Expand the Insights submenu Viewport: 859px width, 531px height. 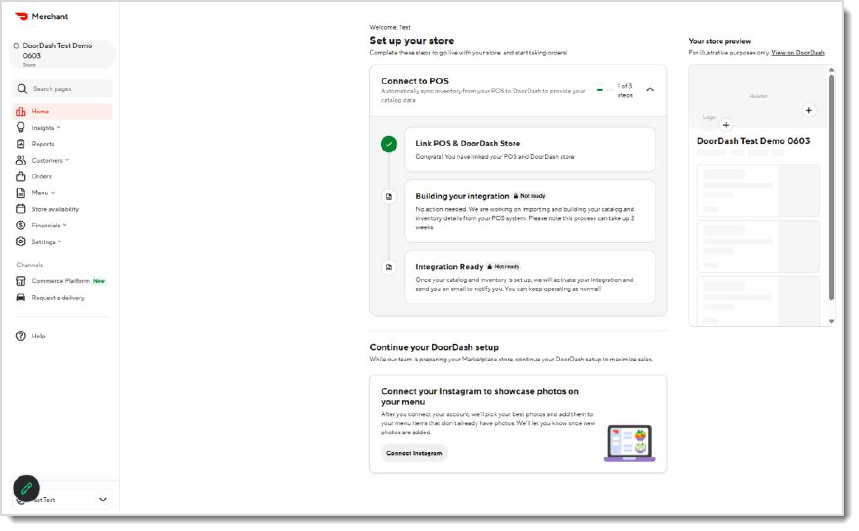(59, 128)
